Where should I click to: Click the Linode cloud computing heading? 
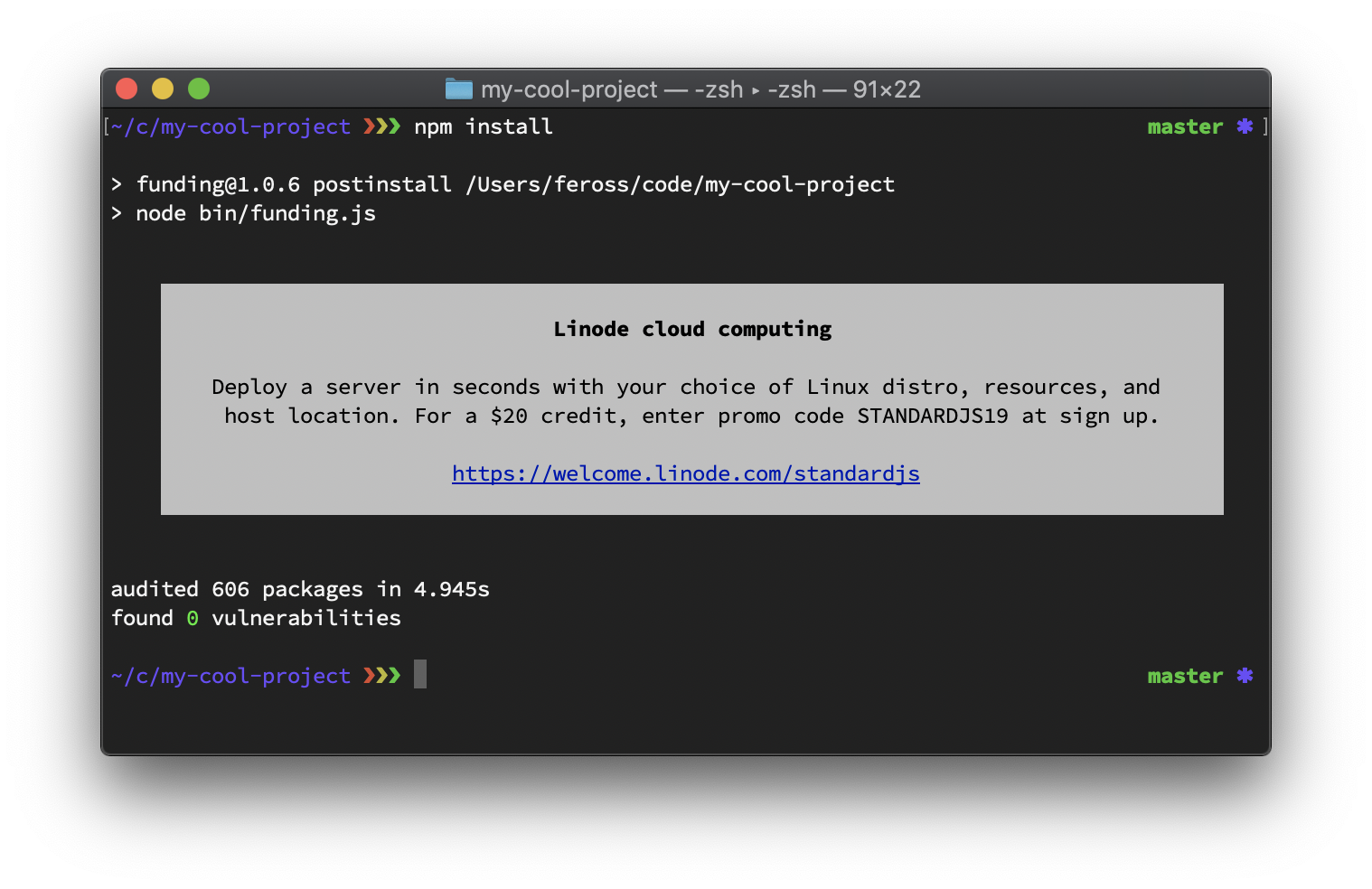coord(692,329)
